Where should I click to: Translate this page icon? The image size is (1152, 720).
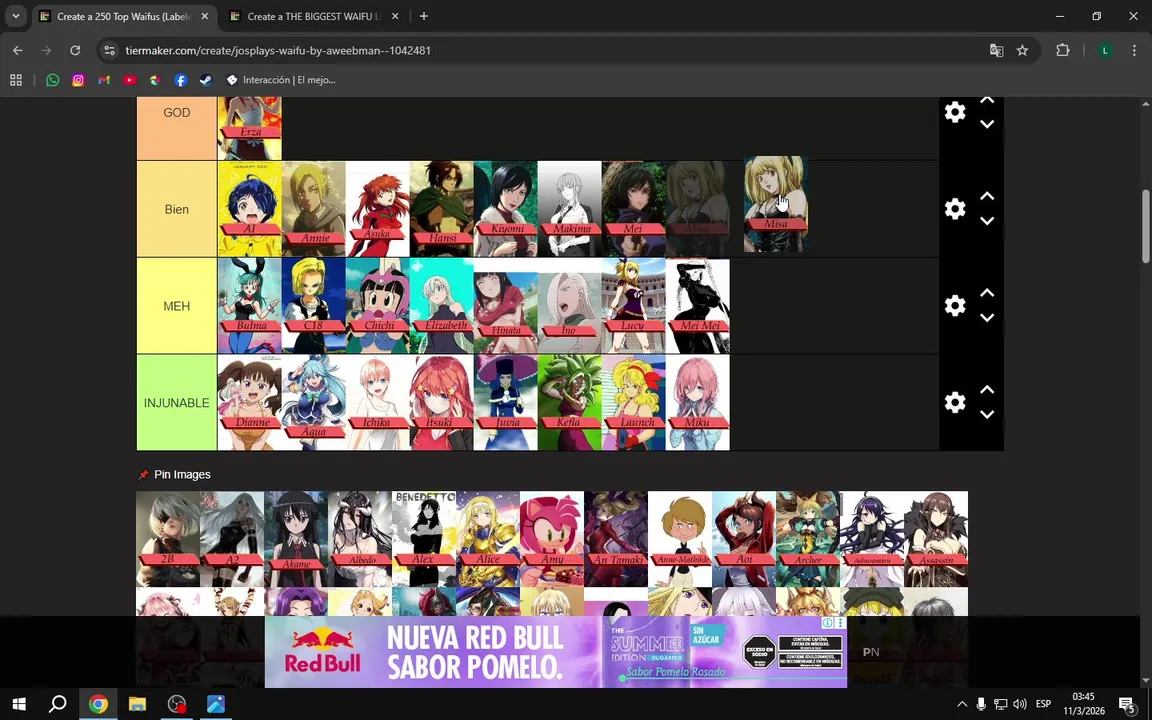(996, 50)
